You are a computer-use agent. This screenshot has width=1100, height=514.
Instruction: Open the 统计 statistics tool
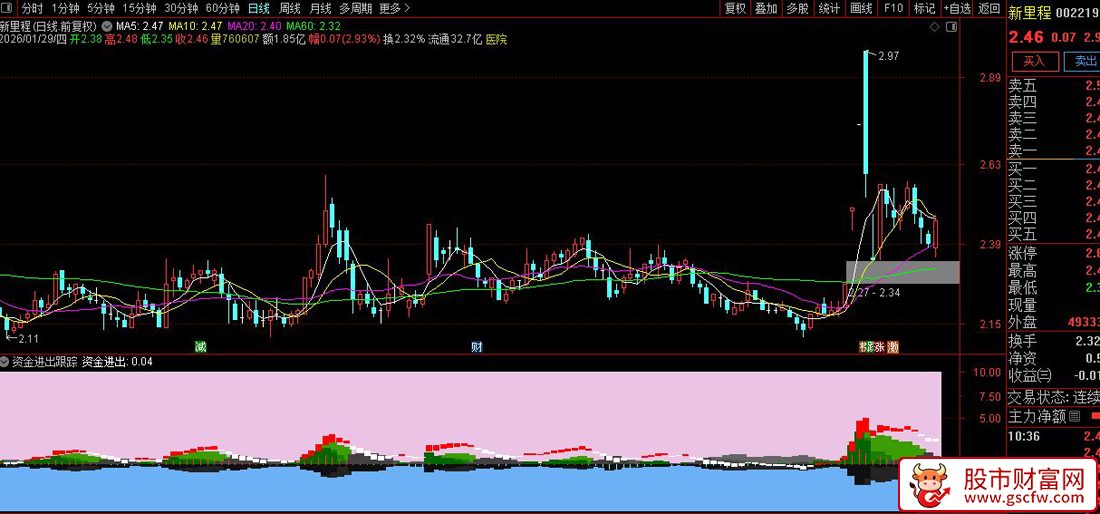tap(829, 8)
